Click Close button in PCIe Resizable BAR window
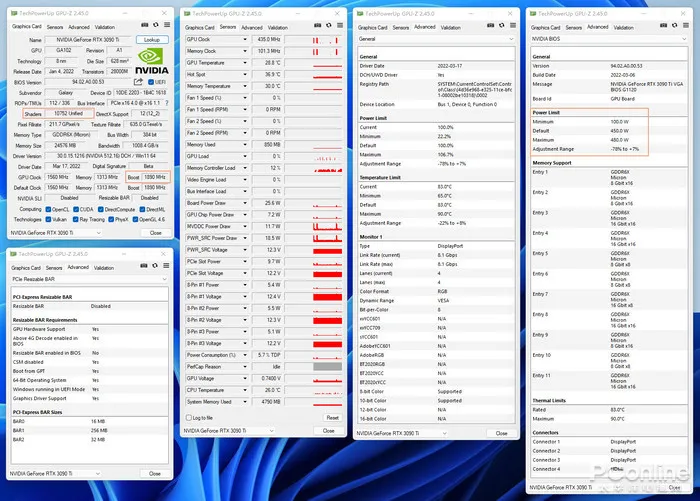This screenshot has height=501, width=700. (x=154, y=473)
